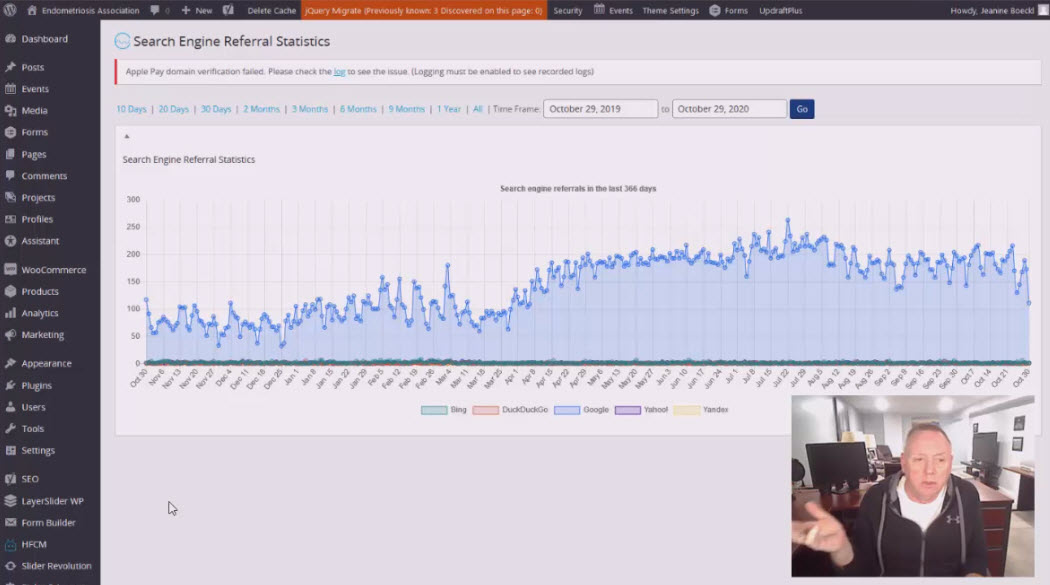Open Theme Settings in admin bar
This screenshot has height=585, width=1050.
pos(670,10)
